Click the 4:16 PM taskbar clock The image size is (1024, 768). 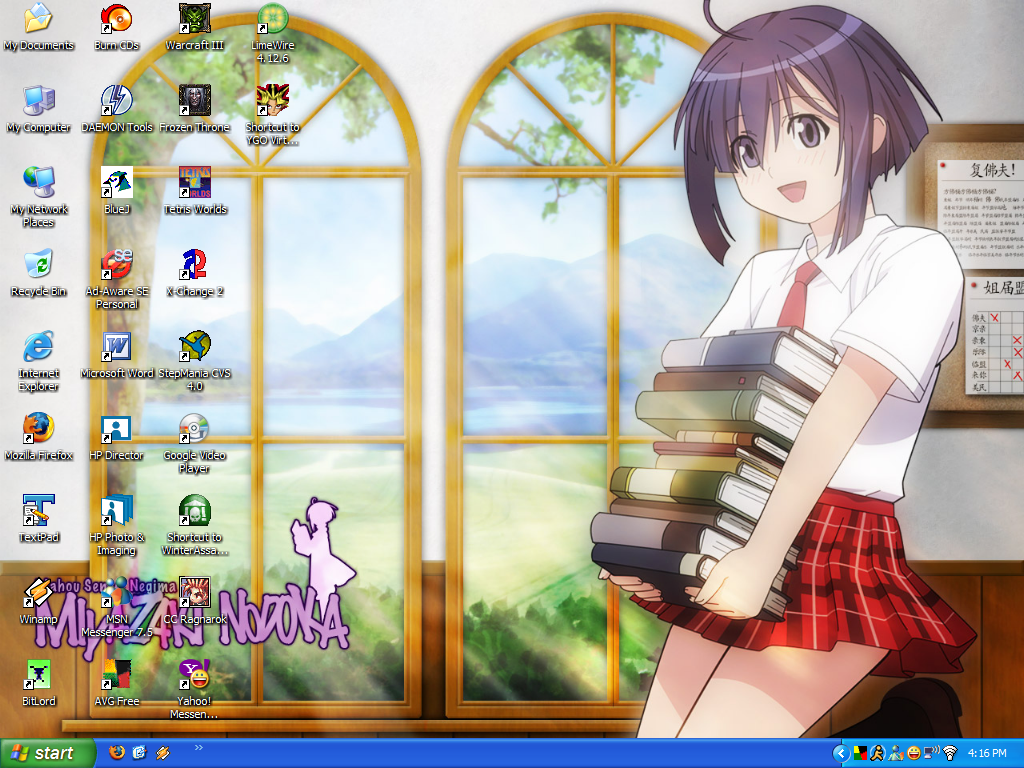(x=987, y=754)
